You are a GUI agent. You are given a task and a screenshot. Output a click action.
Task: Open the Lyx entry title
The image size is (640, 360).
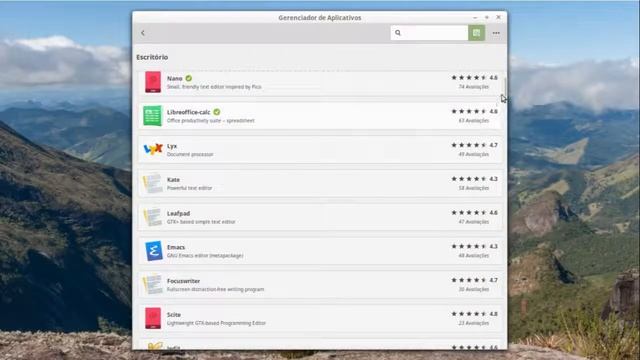coord(172,146)
